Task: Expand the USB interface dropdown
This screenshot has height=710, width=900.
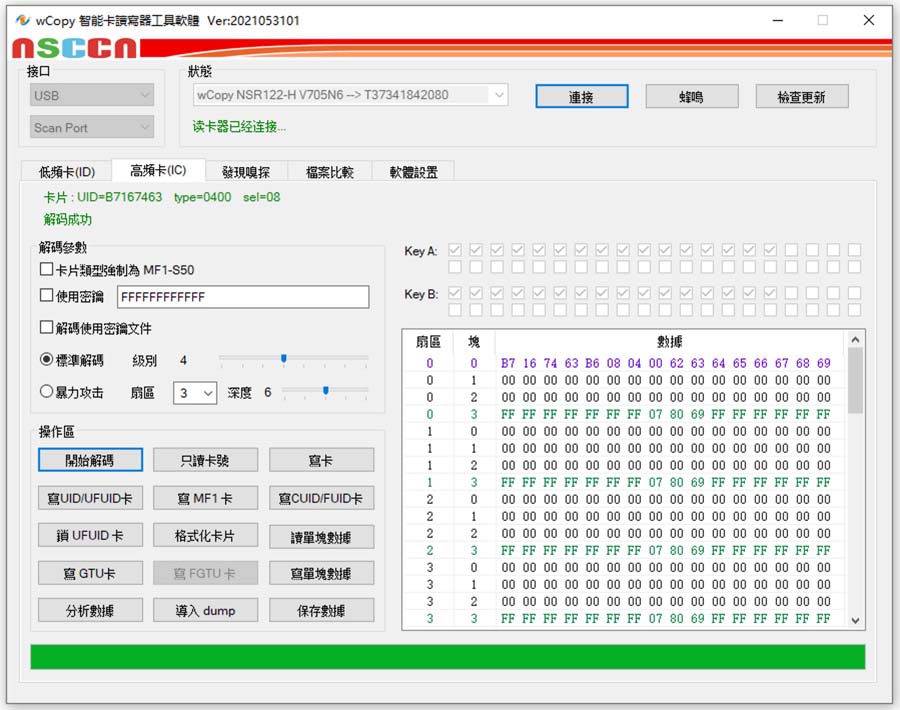Action: tap(93, 96)
